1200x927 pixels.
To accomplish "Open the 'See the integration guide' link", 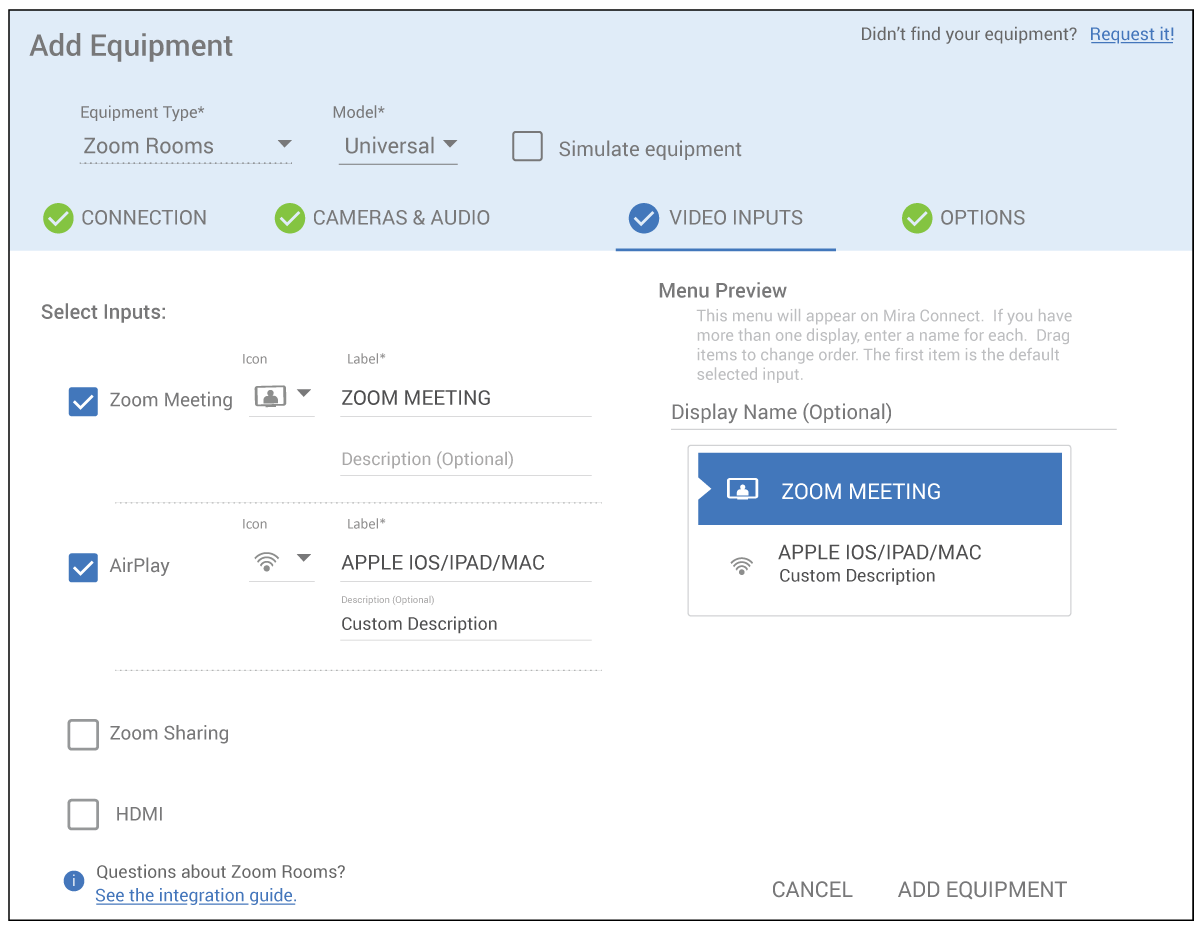I will point(196,896).
